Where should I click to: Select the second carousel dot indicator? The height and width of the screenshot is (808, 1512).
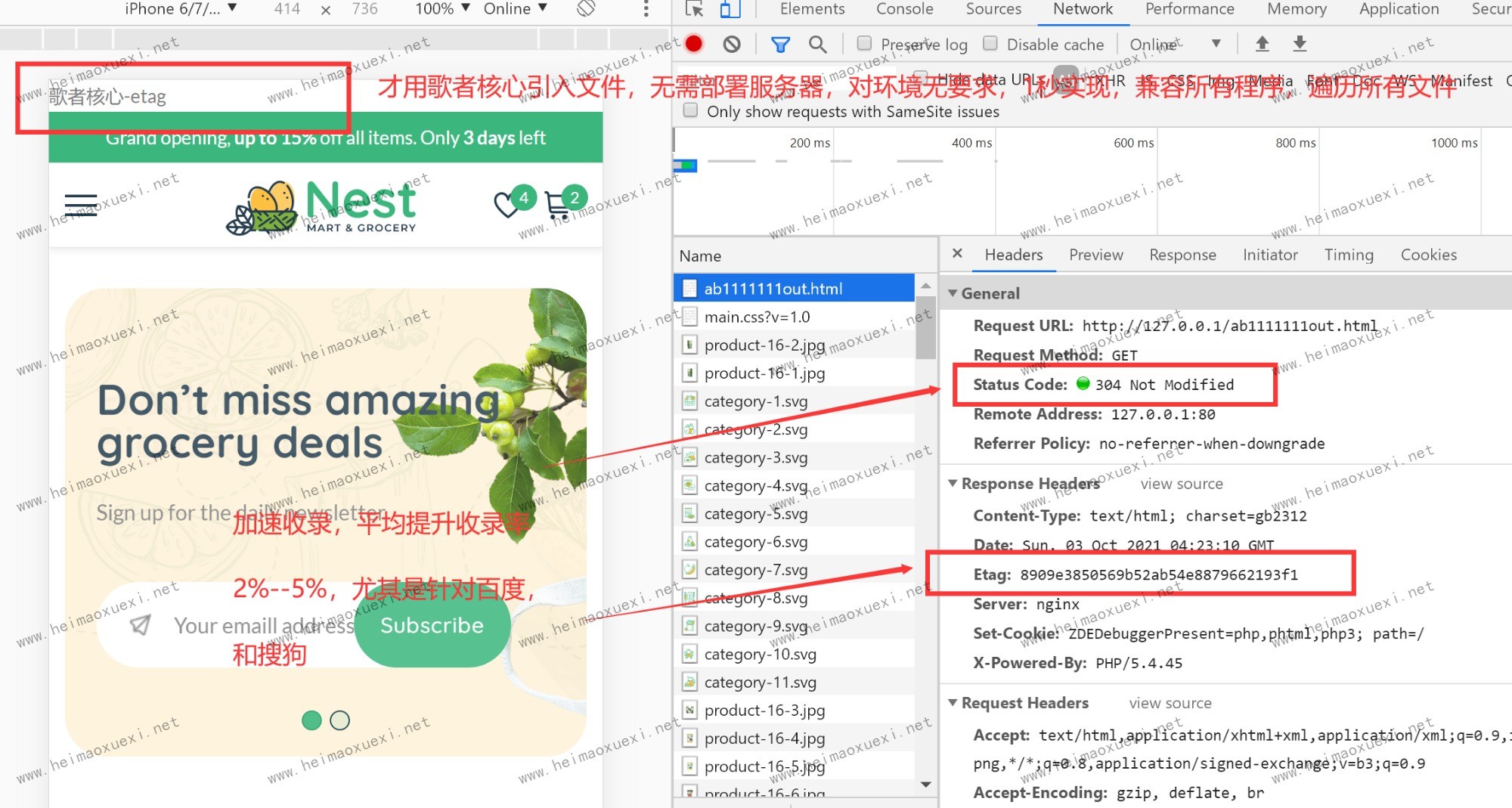click(x=340, y=720)
